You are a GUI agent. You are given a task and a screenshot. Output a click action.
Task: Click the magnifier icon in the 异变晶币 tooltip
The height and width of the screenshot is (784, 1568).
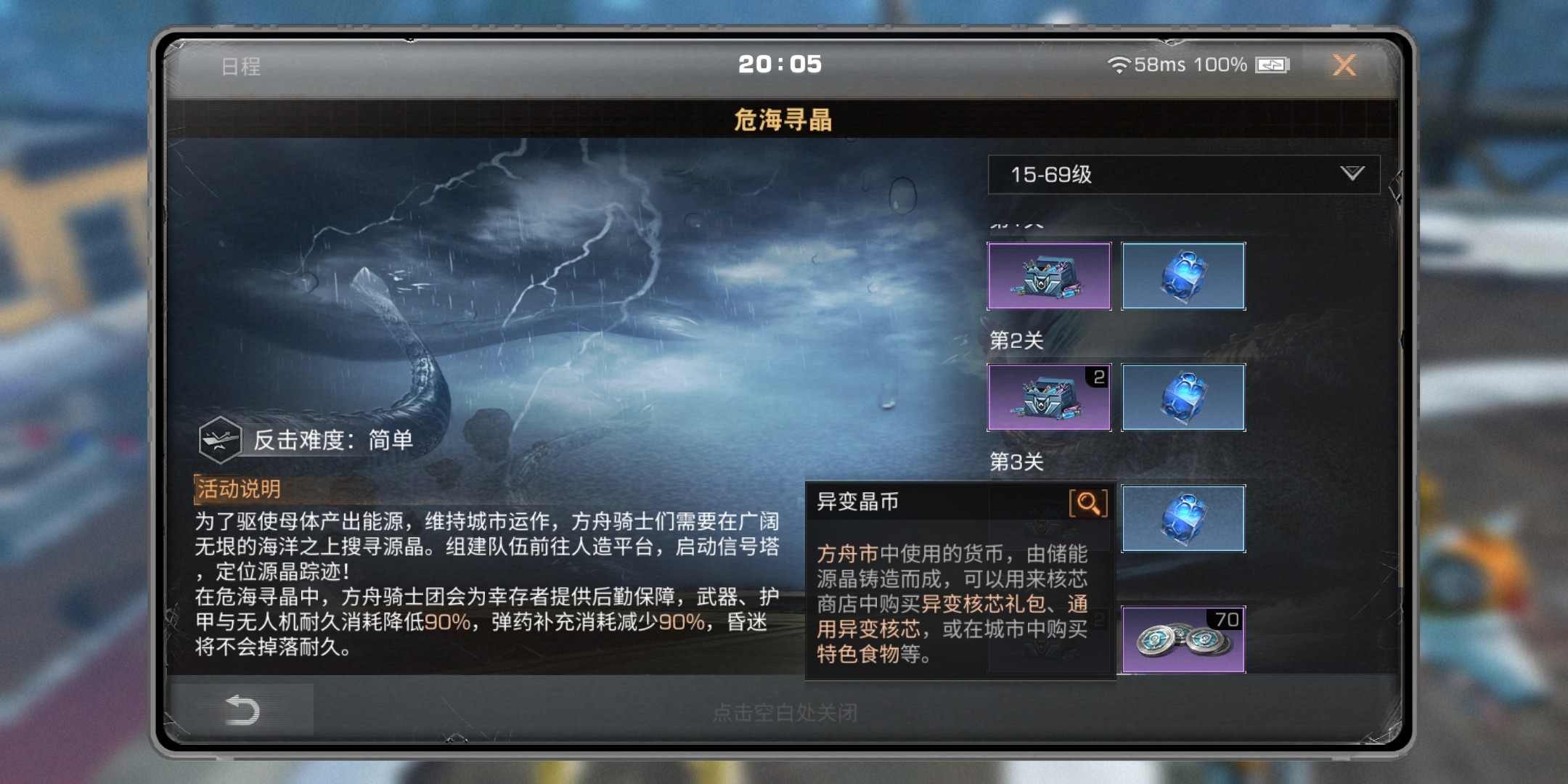1087,502
